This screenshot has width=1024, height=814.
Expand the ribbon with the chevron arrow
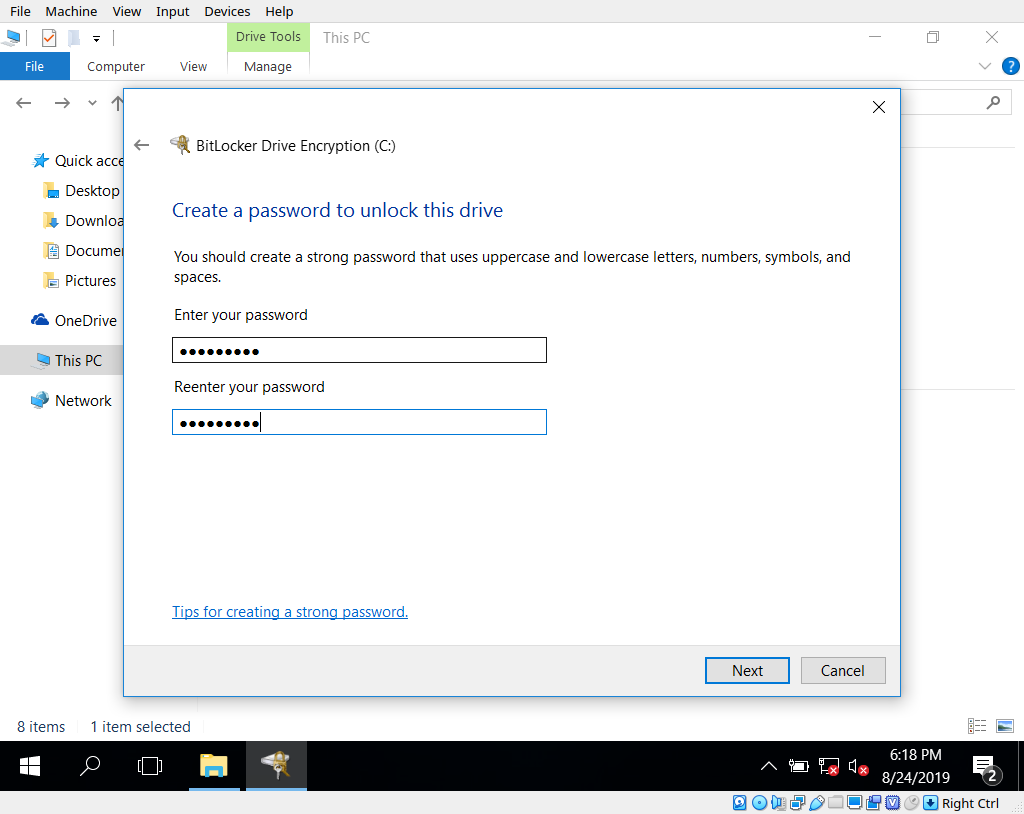pyautogui.click(x=984, y=66)
